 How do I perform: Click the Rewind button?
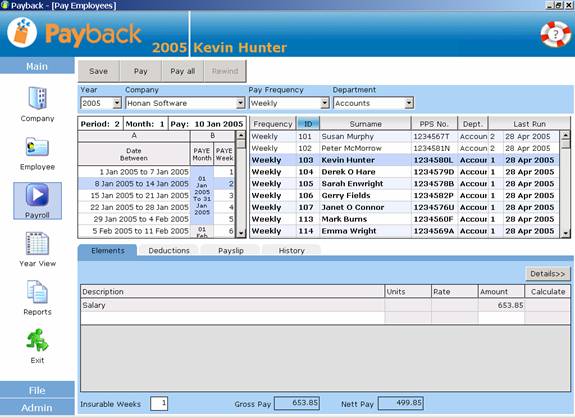pos(225,71)
